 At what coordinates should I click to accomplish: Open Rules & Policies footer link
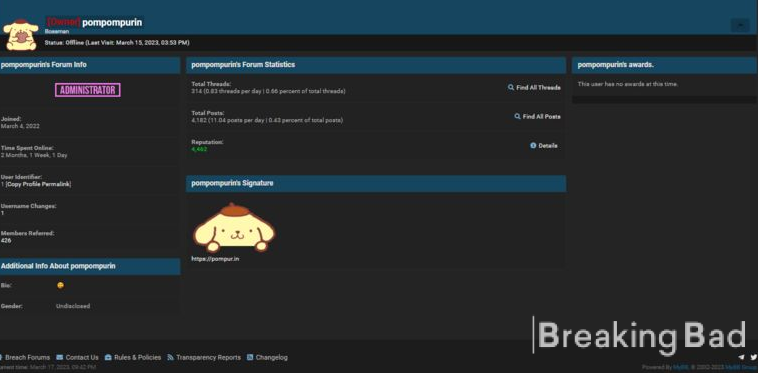(137, 358)
